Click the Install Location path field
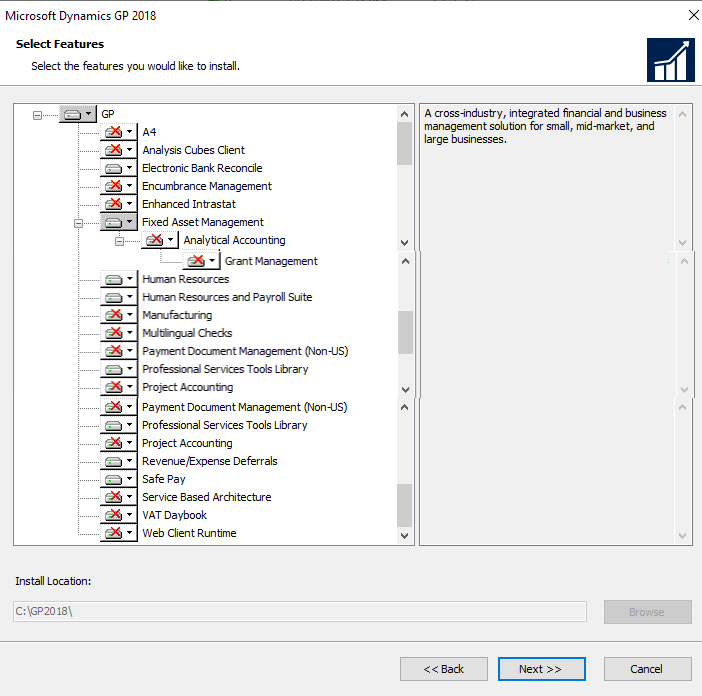 (x=300, y=611)
